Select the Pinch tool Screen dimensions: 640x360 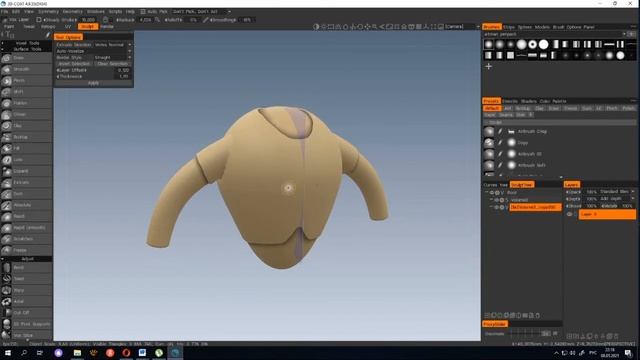(x=27, y=81)
